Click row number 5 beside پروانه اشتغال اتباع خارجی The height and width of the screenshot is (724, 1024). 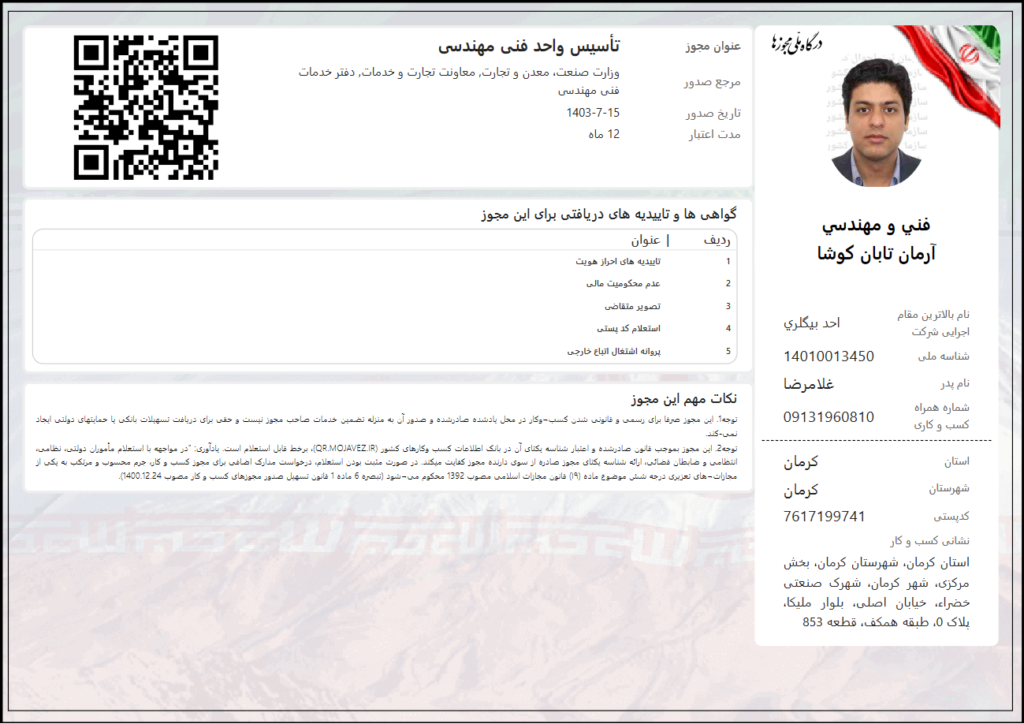(x=728, y=351)
